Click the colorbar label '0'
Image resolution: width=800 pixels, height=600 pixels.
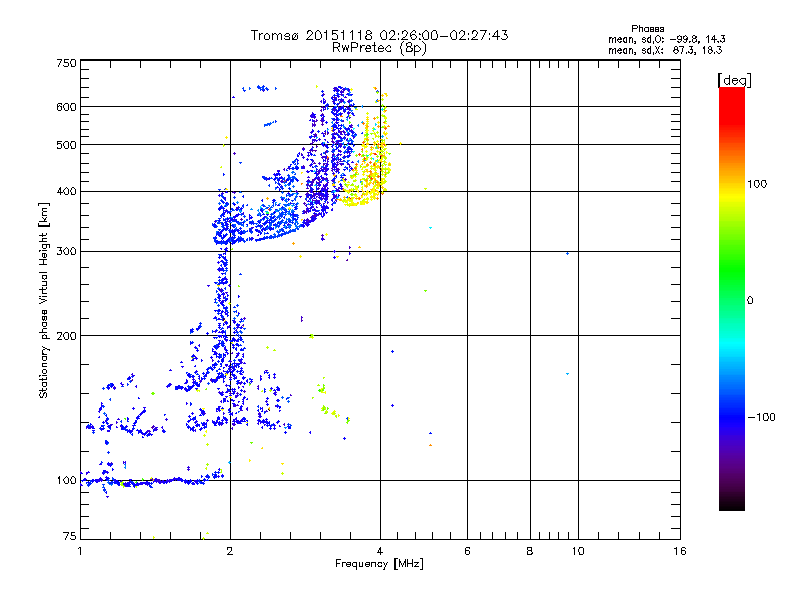(750, 300)
